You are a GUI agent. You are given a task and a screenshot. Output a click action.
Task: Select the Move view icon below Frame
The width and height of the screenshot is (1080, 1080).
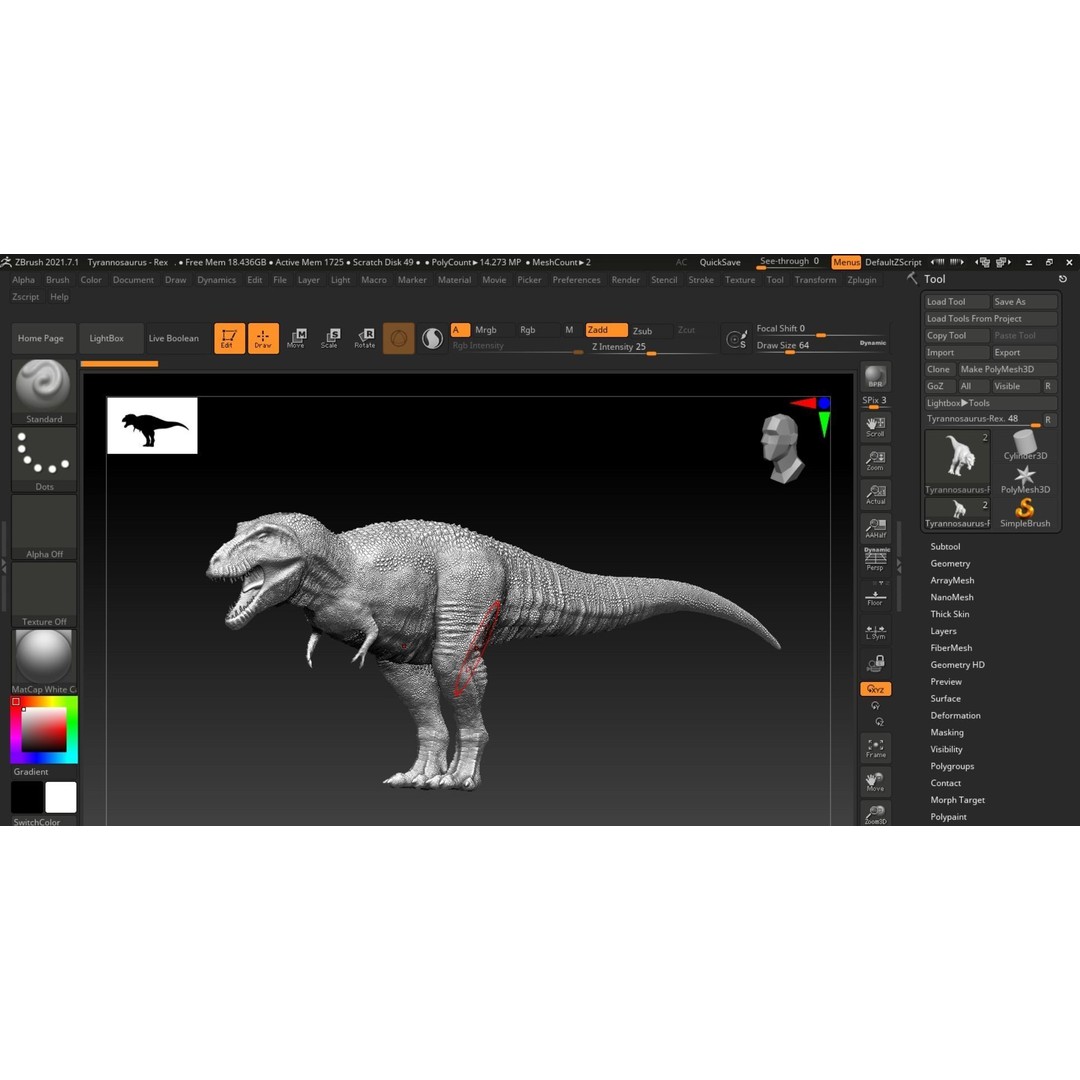pyautogui.click(x=875, y=782)
